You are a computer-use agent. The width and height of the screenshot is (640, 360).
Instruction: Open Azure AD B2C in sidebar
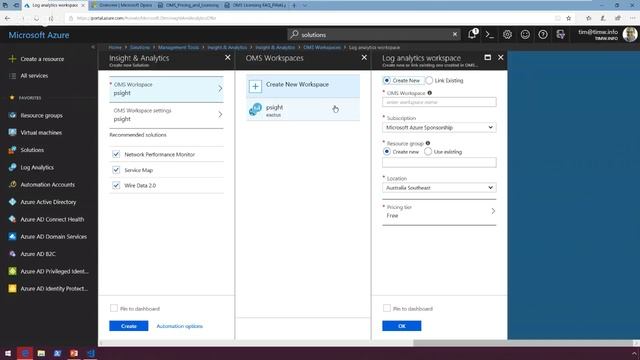[38, 254]
